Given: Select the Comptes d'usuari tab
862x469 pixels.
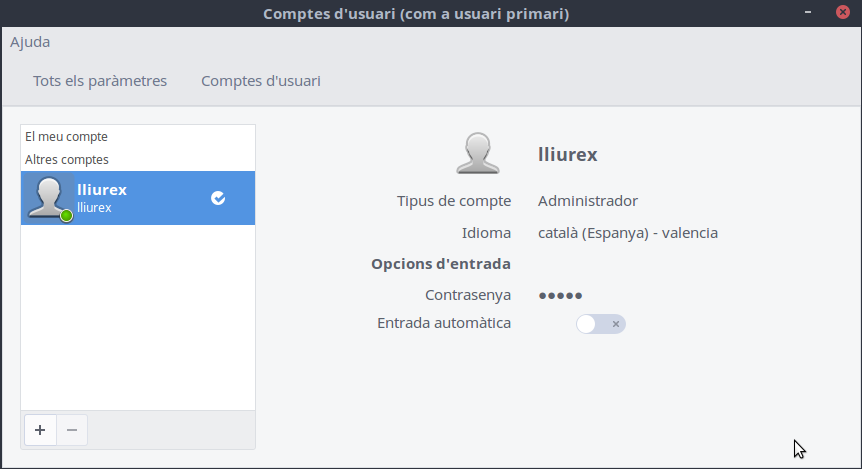Looking at the screenshot, I should [261, 81].
